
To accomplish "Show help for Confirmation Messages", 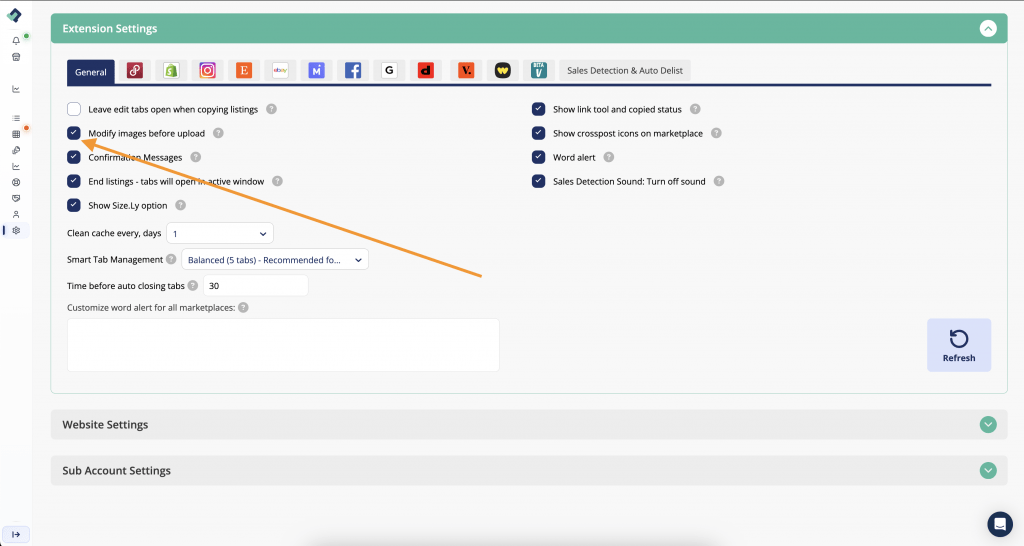I will tap(195, 157).
